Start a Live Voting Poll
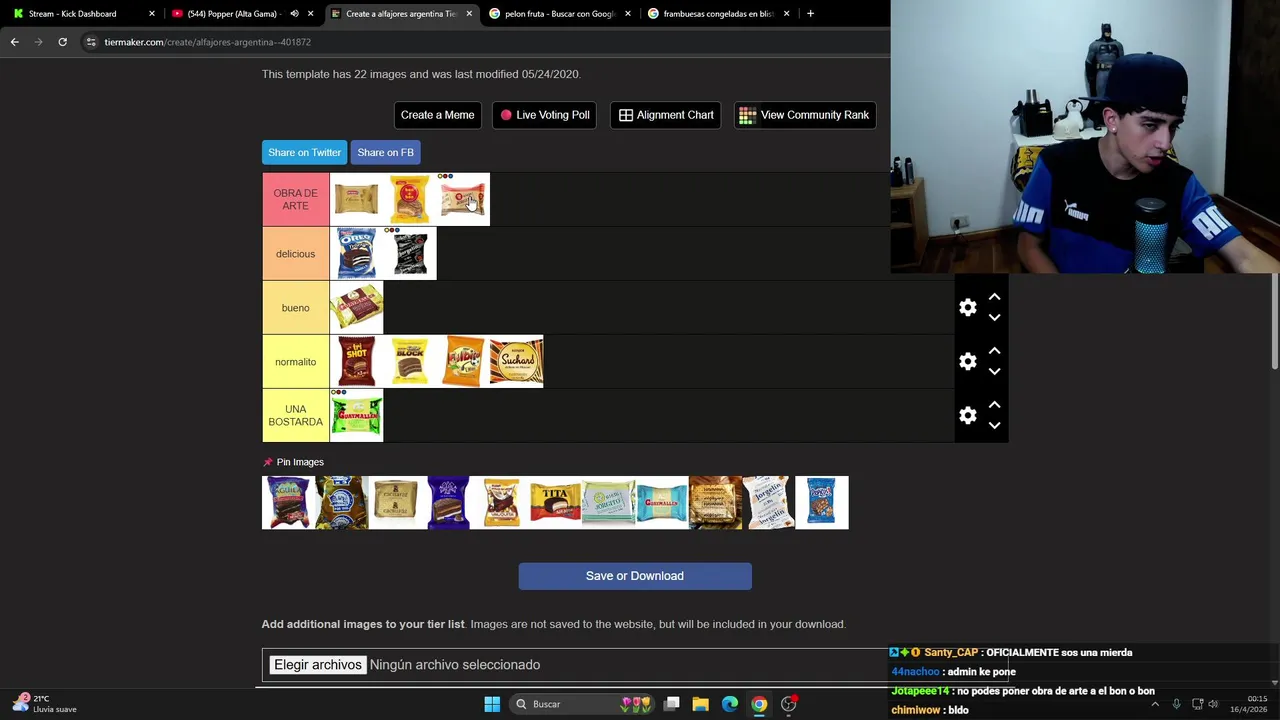The image size is (1280, 720). [x=545, y=115]
